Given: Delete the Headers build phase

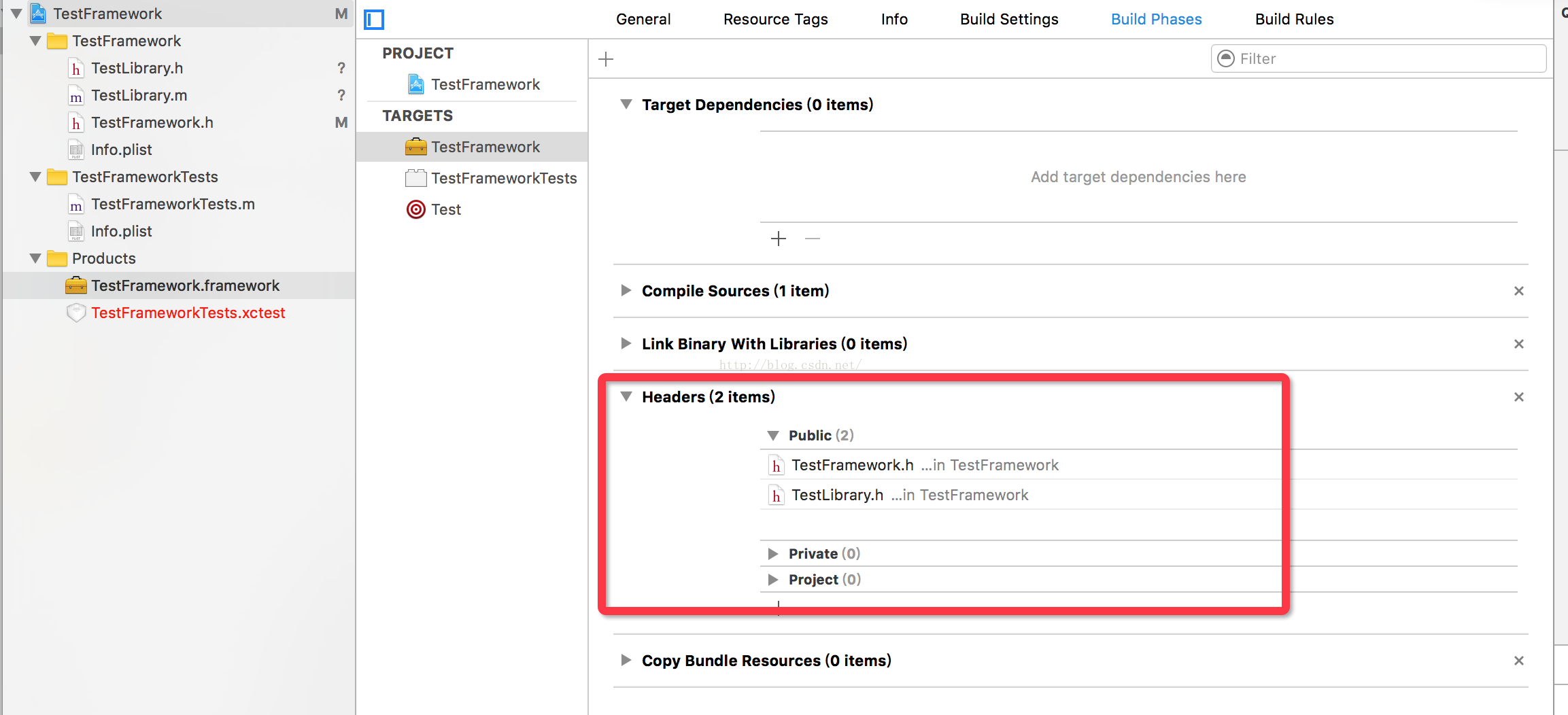Looking at the screenshot, I should pos(1518,397).
